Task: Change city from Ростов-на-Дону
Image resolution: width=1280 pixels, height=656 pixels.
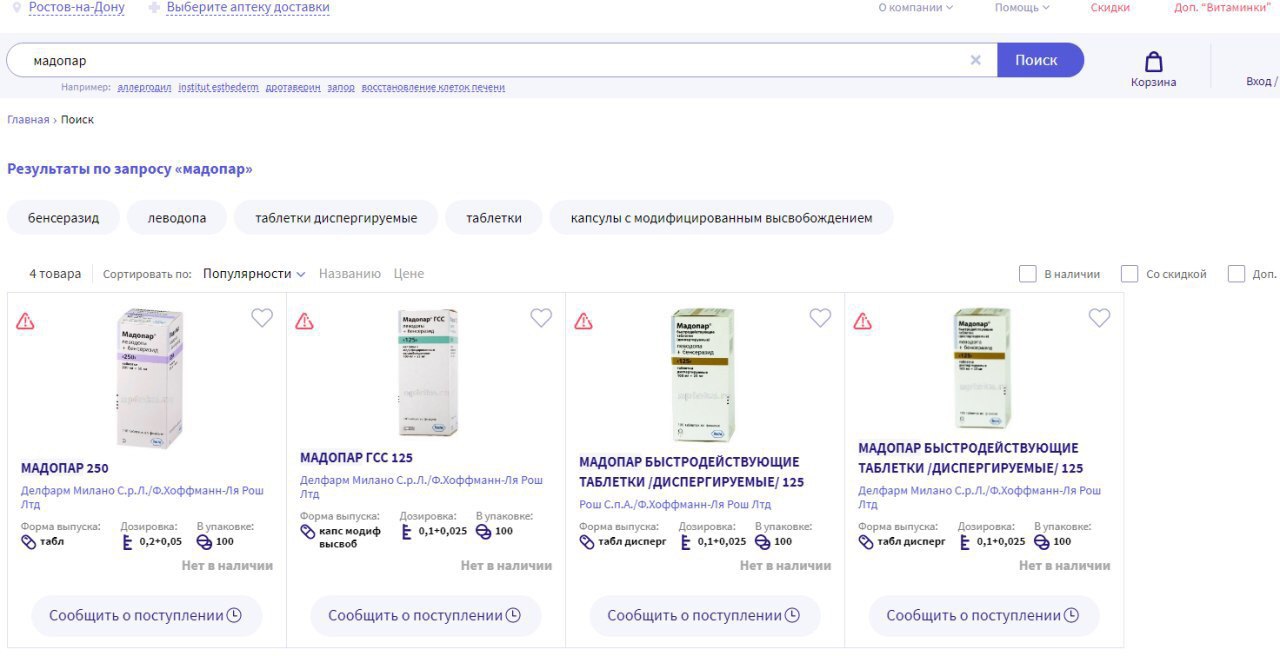Action: tap(77, 7)
